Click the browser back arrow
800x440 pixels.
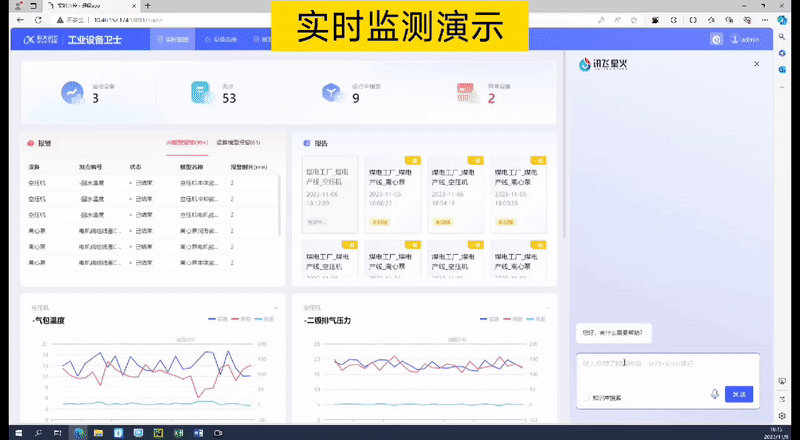pyautogui.click(x=20, y=20)
